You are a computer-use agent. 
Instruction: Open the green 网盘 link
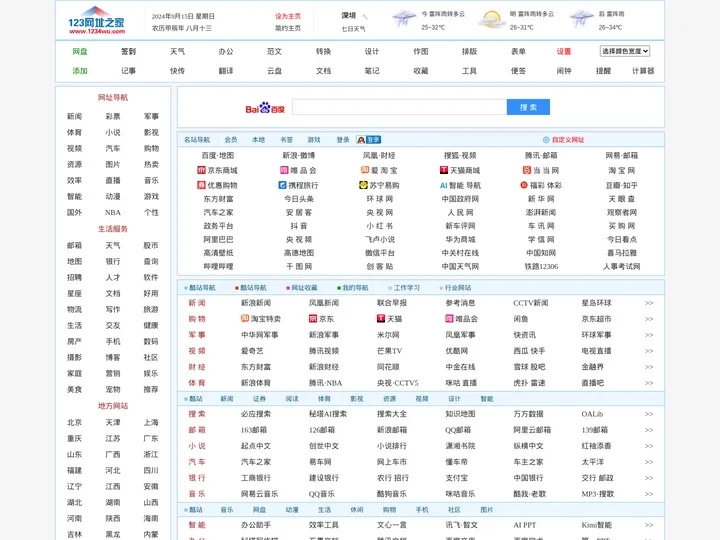point(80,51)
